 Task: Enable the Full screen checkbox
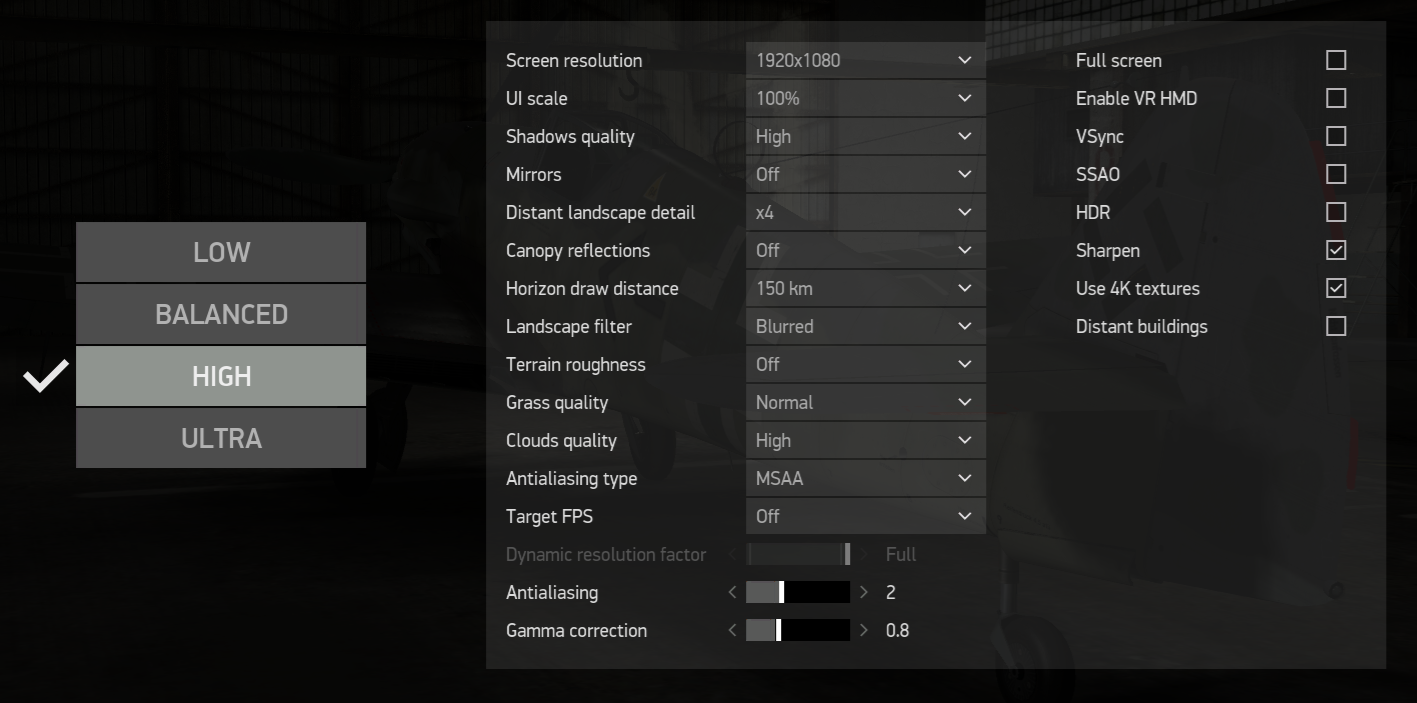click(x=1336, y=60)
